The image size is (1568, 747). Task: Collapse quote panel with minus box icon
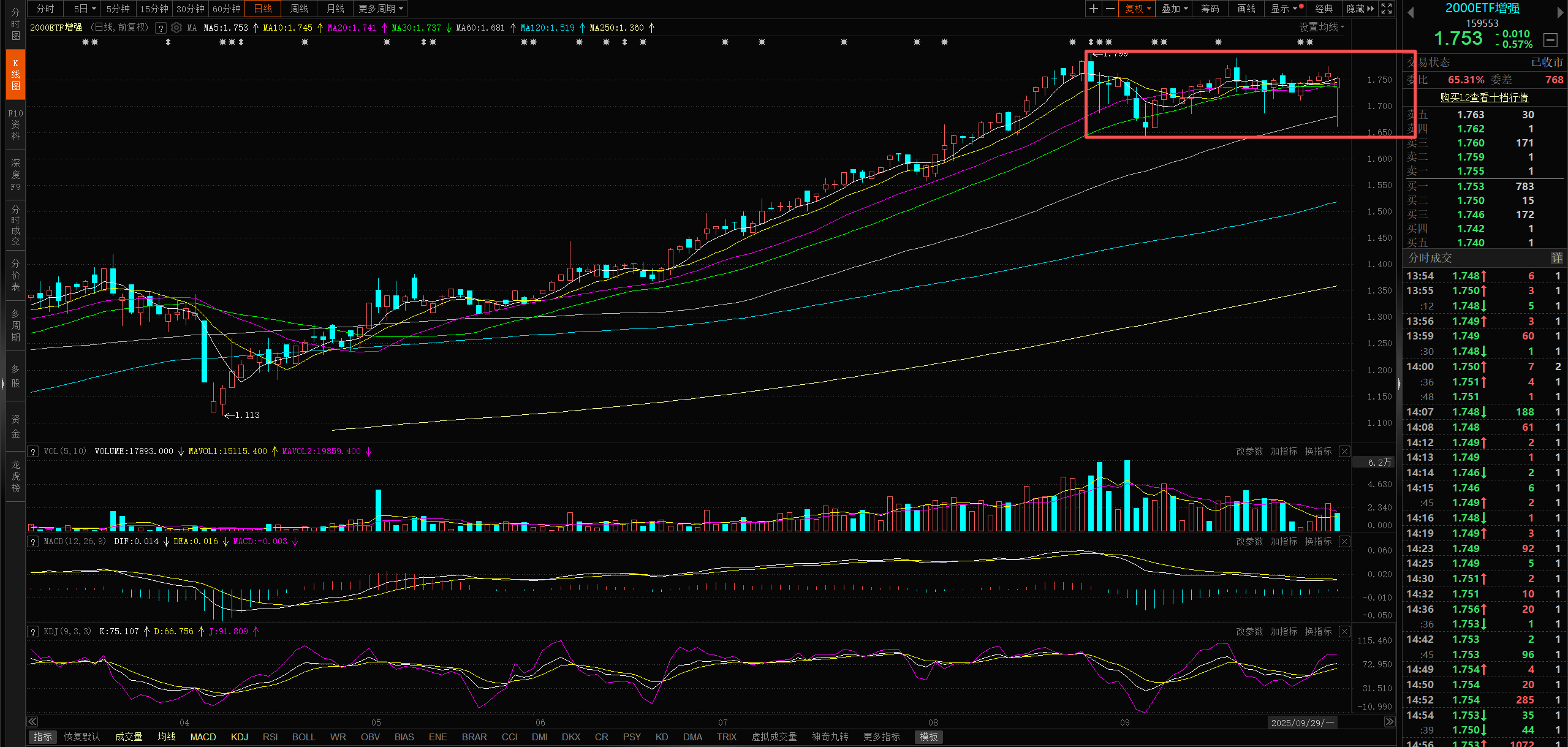(1550, 40)
